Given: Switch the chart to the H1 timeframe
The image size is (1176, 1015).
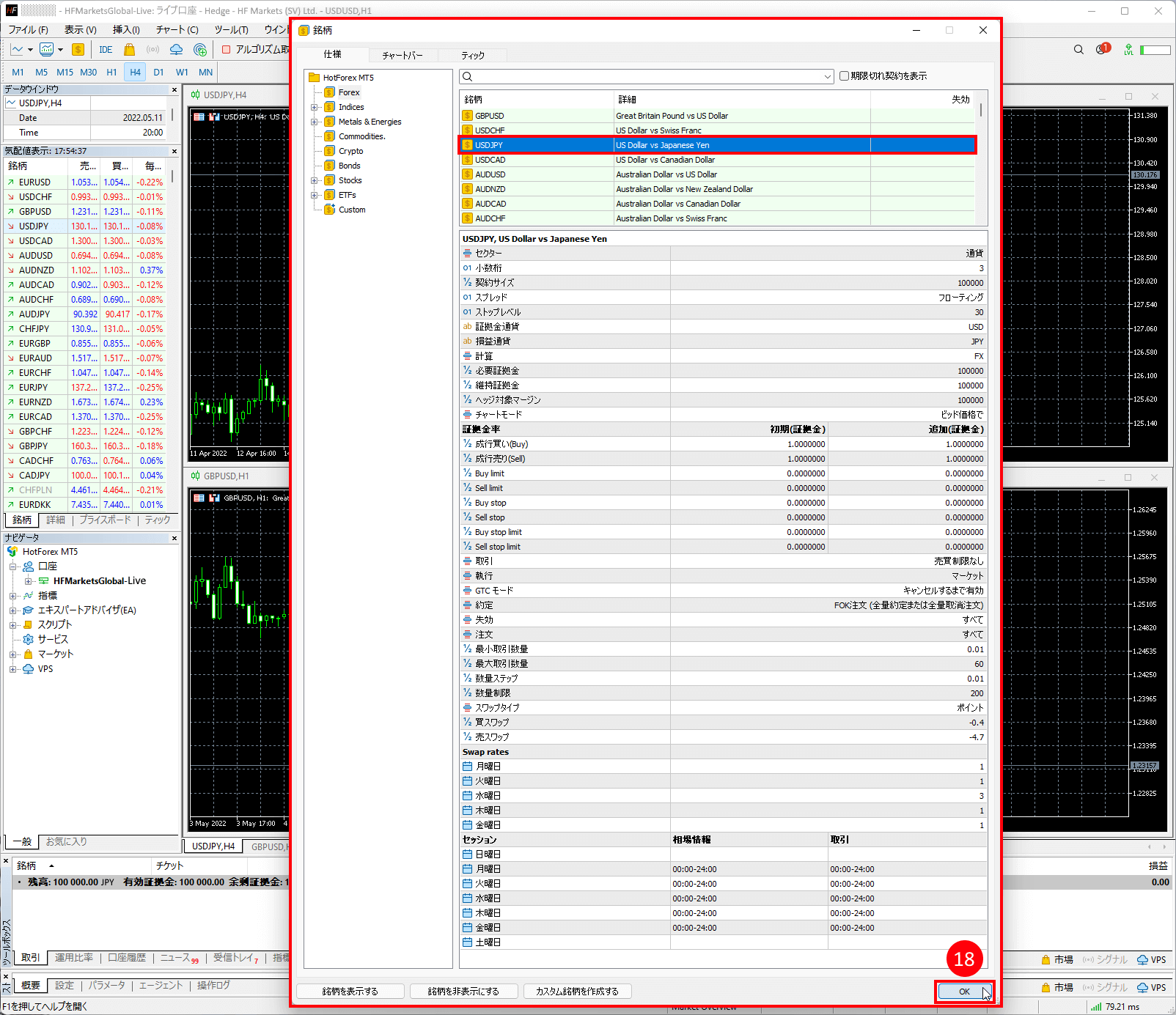Looking at the screenshot, I should 111,72.
